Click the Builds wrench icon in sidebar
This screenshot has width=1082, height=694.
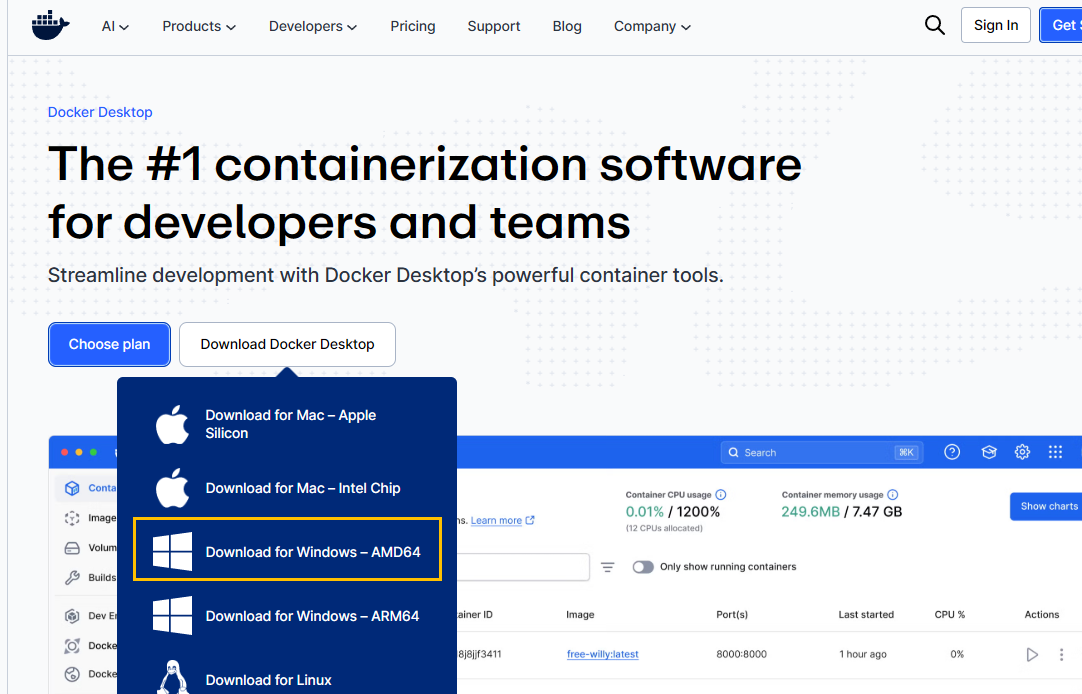click(72, 577)
